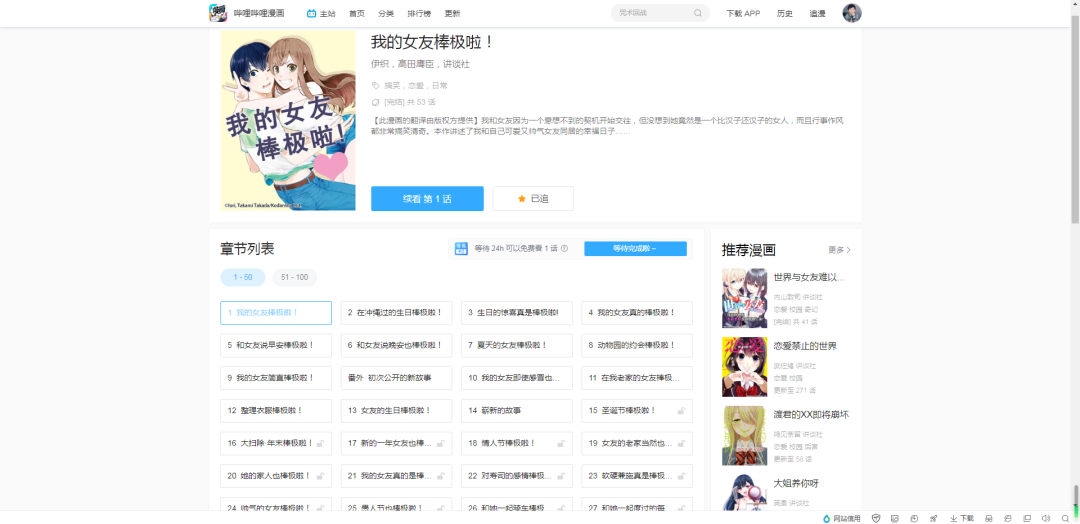Click the 已追 follow button with star
This screenshot has height=524, width=1080.
click(533, 198)
